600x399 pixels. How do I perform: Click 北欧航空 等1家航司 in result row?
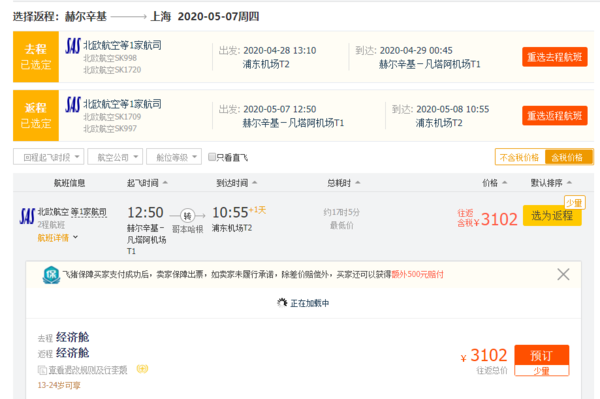point(72,212)
